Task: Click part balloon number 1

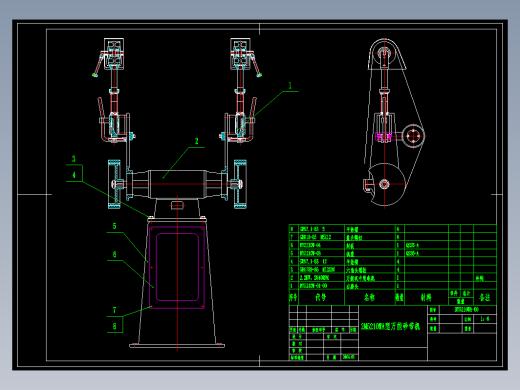Action: (x=290, y=86)
